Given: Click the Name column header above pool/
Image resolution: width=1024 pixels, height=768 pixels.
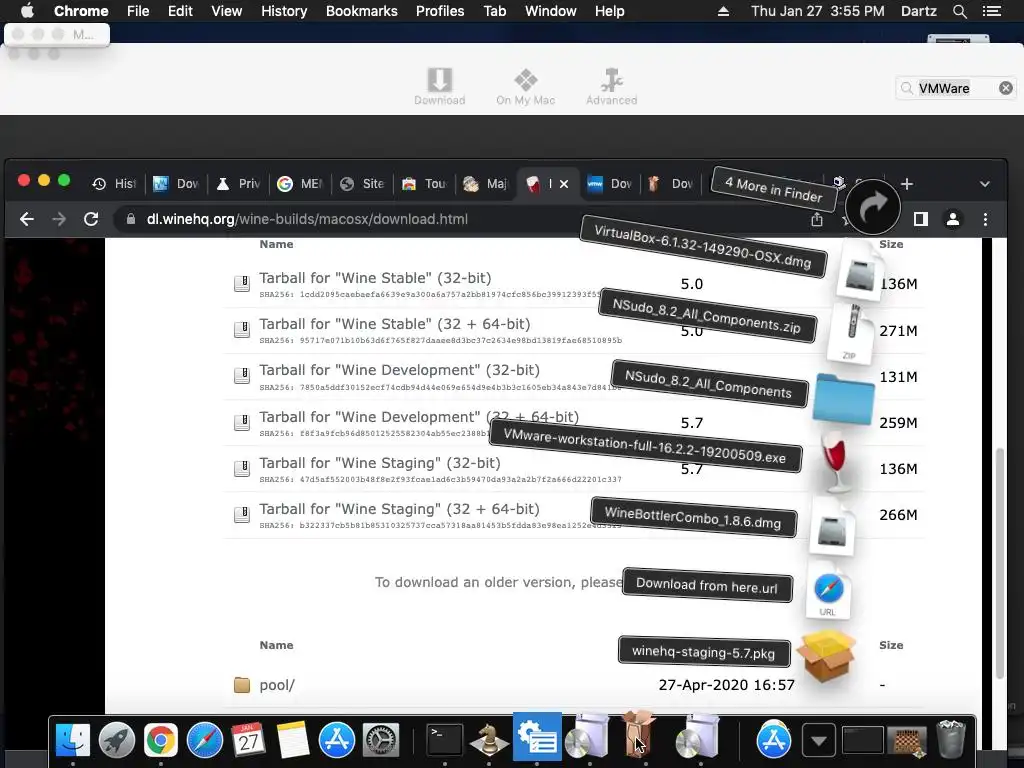Looking at the screenshot, I should point(276,645).
